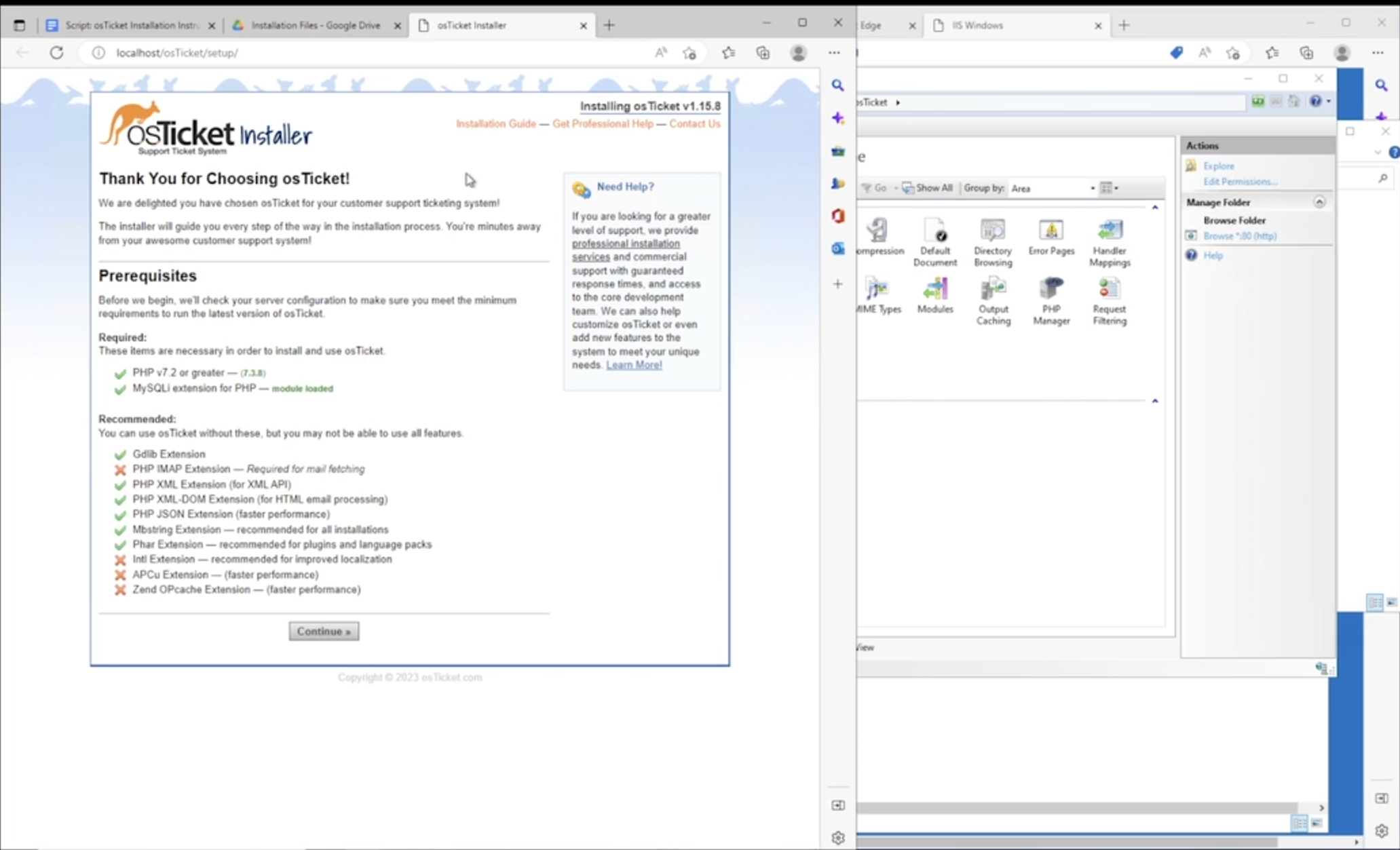The height and width of the screenshot is (850, 1400).
Task: Open the Get Professional Help link
Action: (603, 123)
